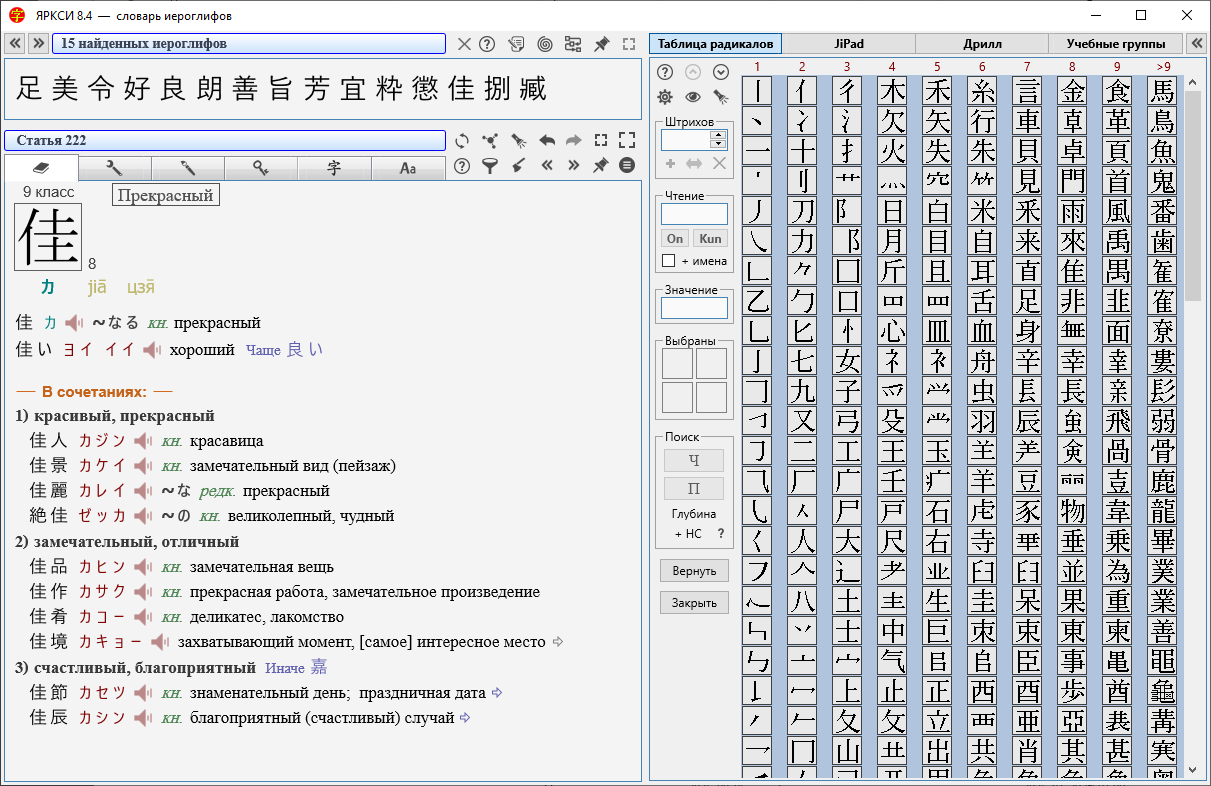The width and height of the screenshot is (1211, 786).
Task: Click the key icon tab
Action: point(260,168)
